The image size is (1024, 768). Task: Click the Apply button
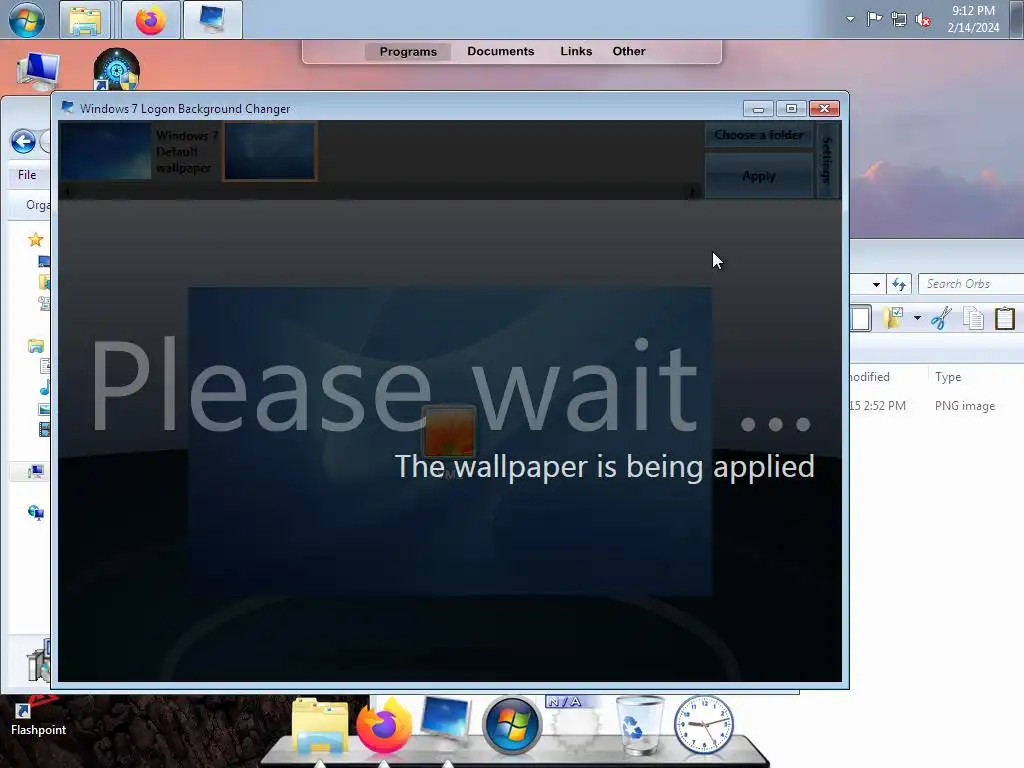point(758,176)
